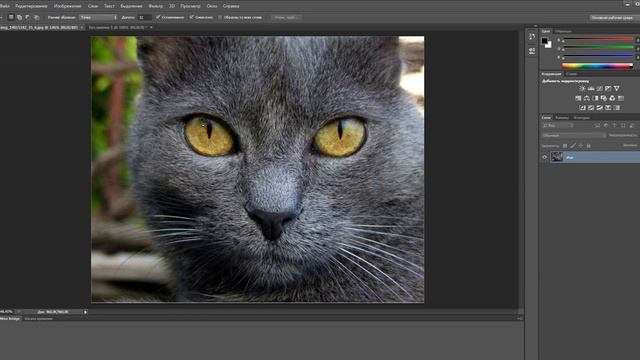Open the collapsed History panel icon
Image resolution: width=640 pixels, height=360 pixels.
(532, 37)
